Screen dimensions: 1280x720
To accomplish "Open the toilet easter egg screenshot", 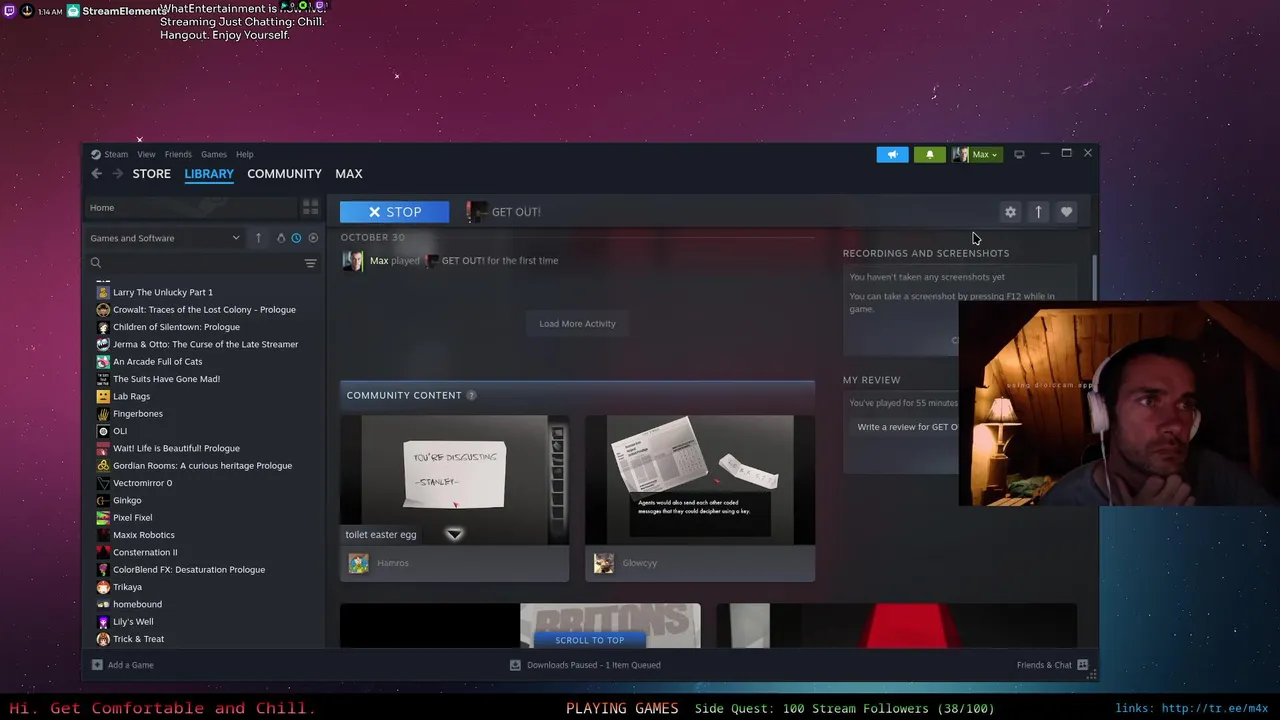I will click(x=454, y=480).
